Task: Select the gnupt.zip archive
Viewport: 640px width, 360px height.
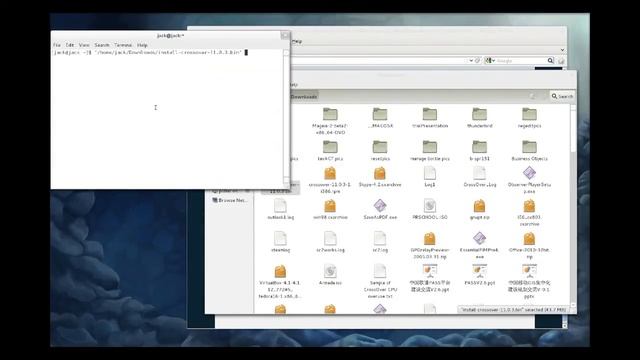Action: [x=480, y=209]
